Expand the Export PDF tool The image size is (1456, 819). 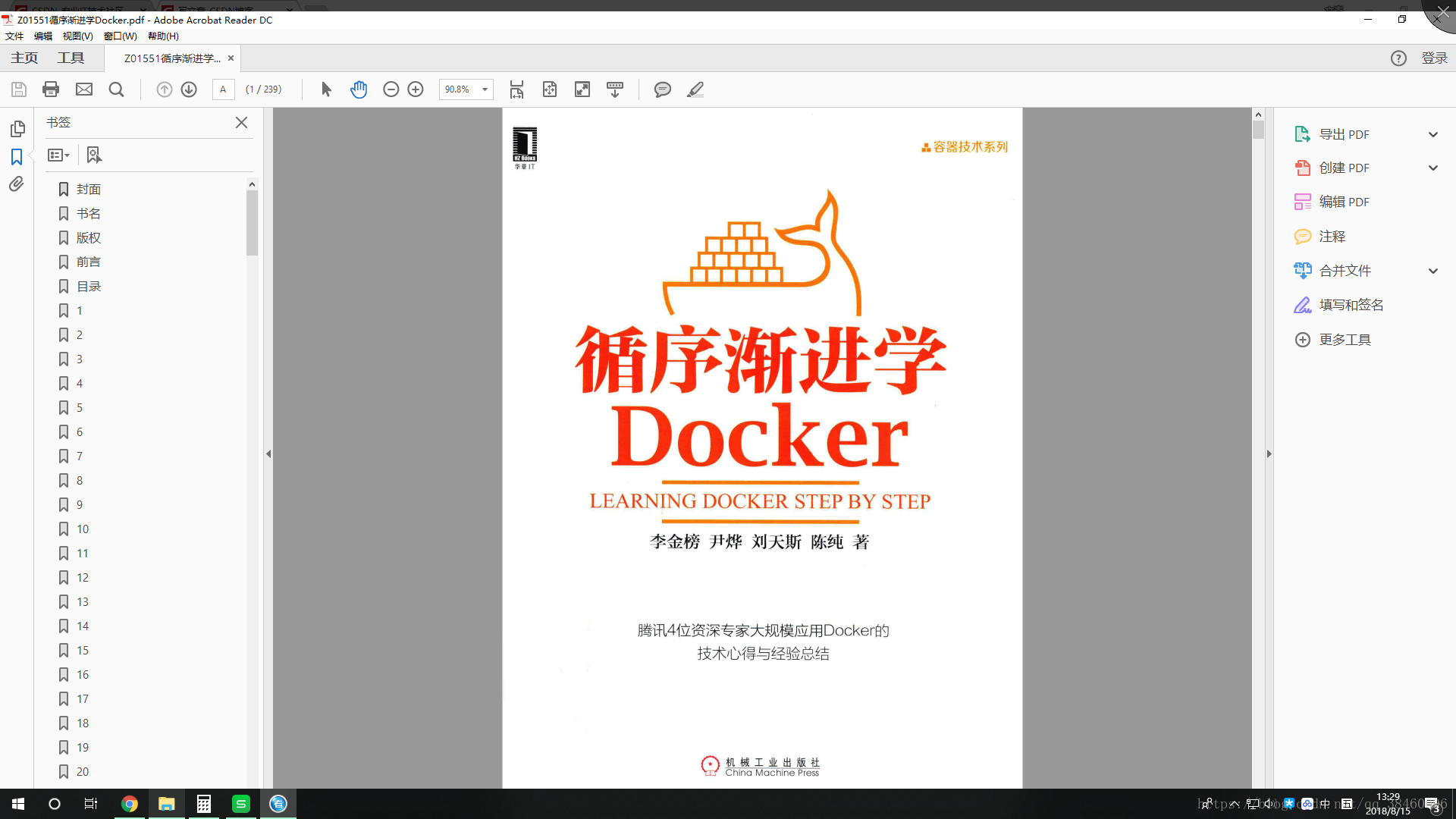1432,134
